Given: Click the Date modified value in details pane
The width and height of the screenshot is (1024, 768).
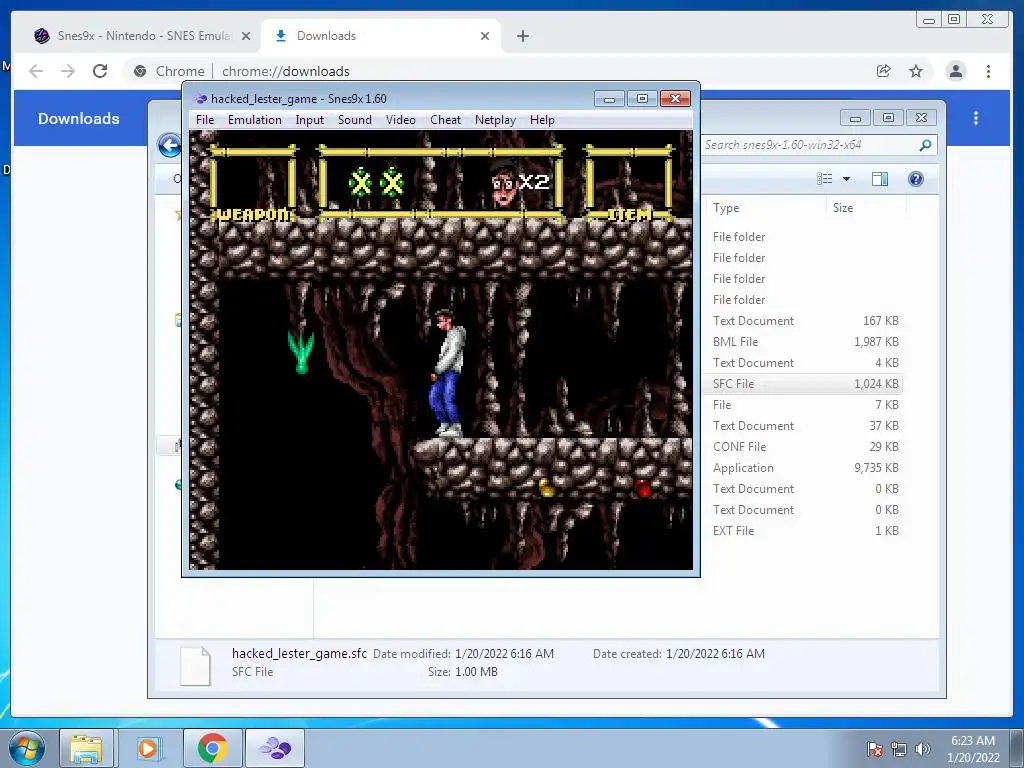Looking at the screenshot, I should (x=504, y=653).
